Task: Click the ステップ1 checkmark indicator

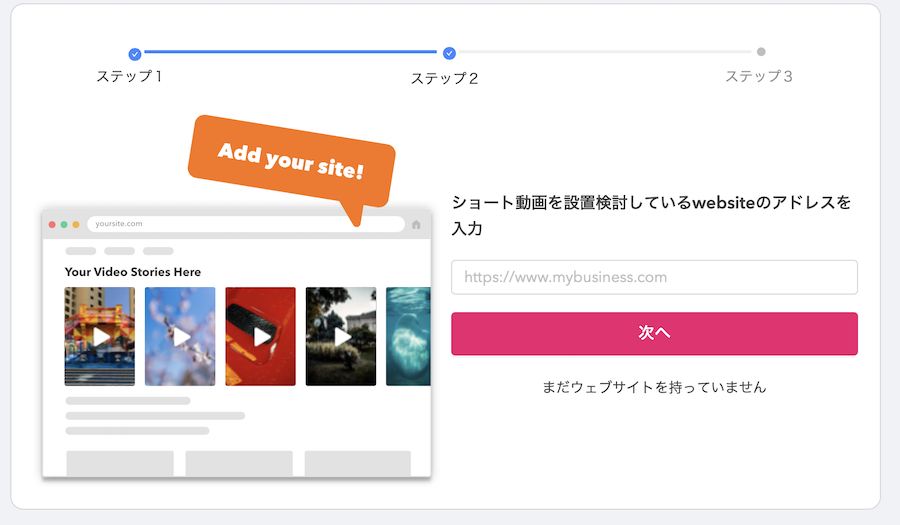Action: click(x=135, y=54)
